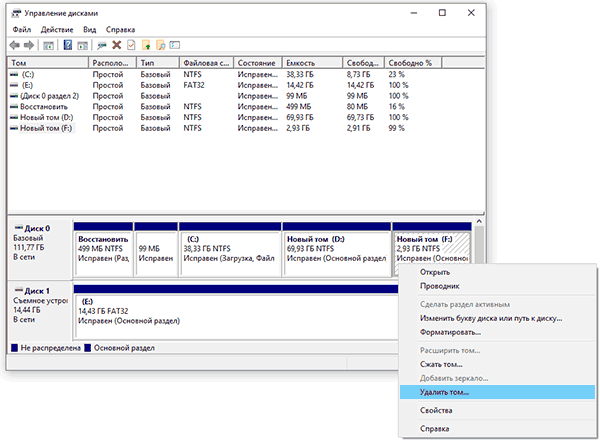Screen dimensions: 600x442
Task: Click the Диск 0 Базовый label panel
Action: coord(40,249)
